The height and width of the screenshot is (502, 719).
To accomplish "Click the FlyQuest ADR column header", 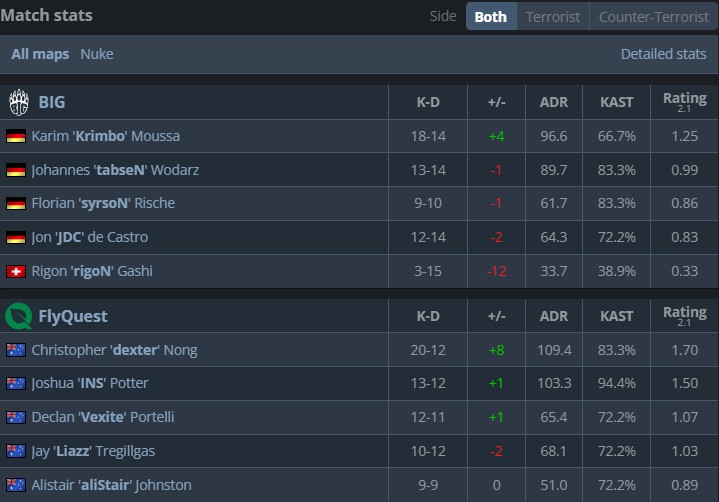I will (x=553, y=316).
